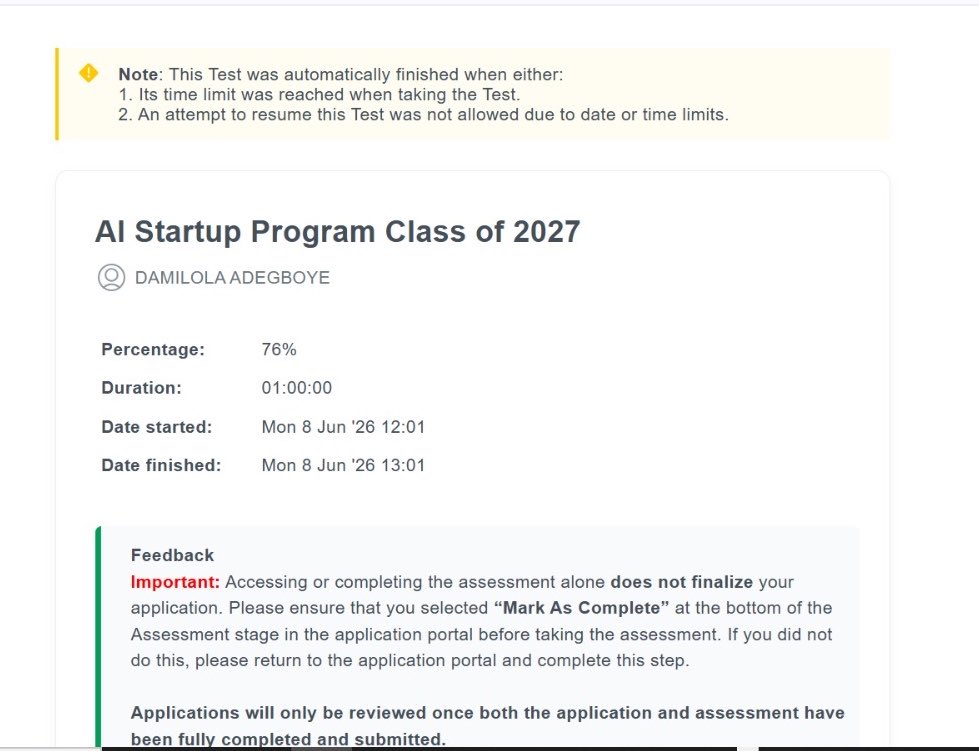The height and width of the screenshot is (751, 979).
Task: Click the Date started label
Action: tap(157, 427)
